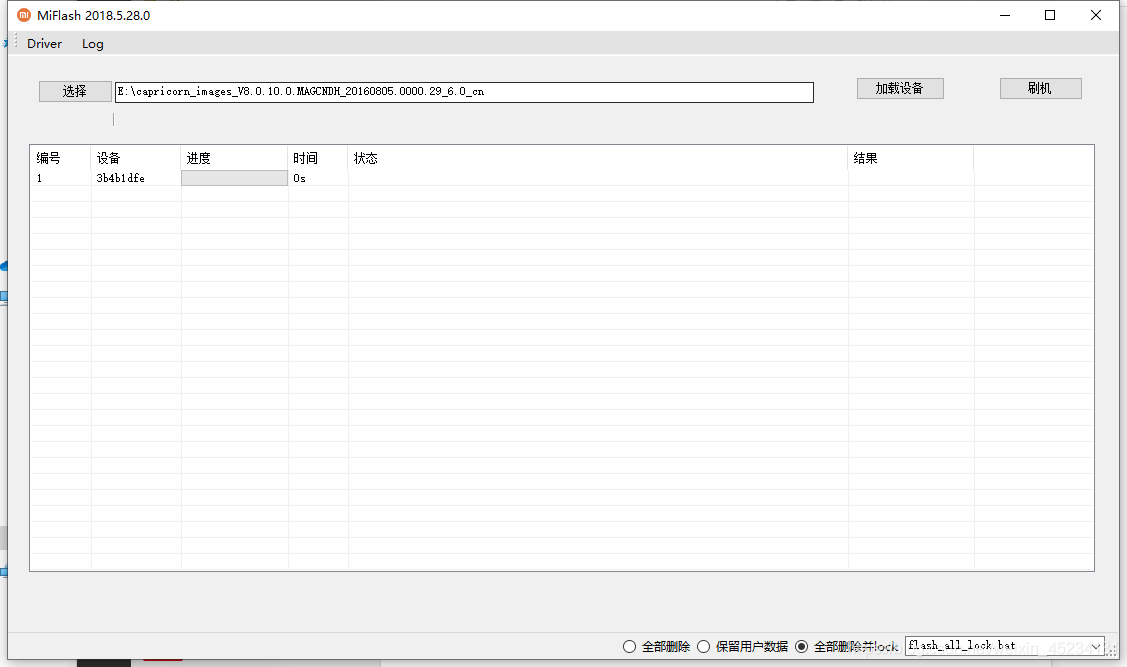Click the 进度 column header
Image resolution: width=1127 pixels, height=667 pixels.
(x=234, y=158)
